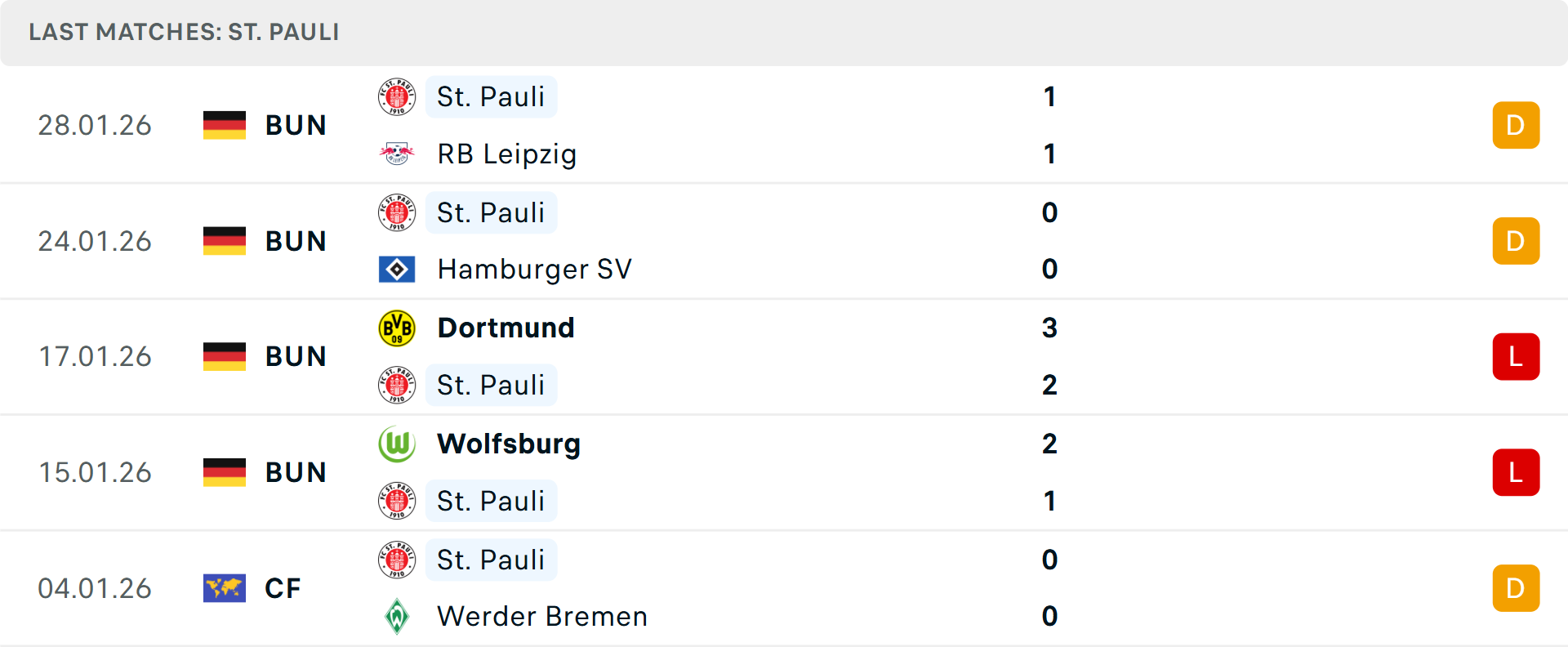Viewport: 1568px width, 647px height.
Task: Click the St. Pauli club crest next to RB Leipzig match
Action: 397,96
